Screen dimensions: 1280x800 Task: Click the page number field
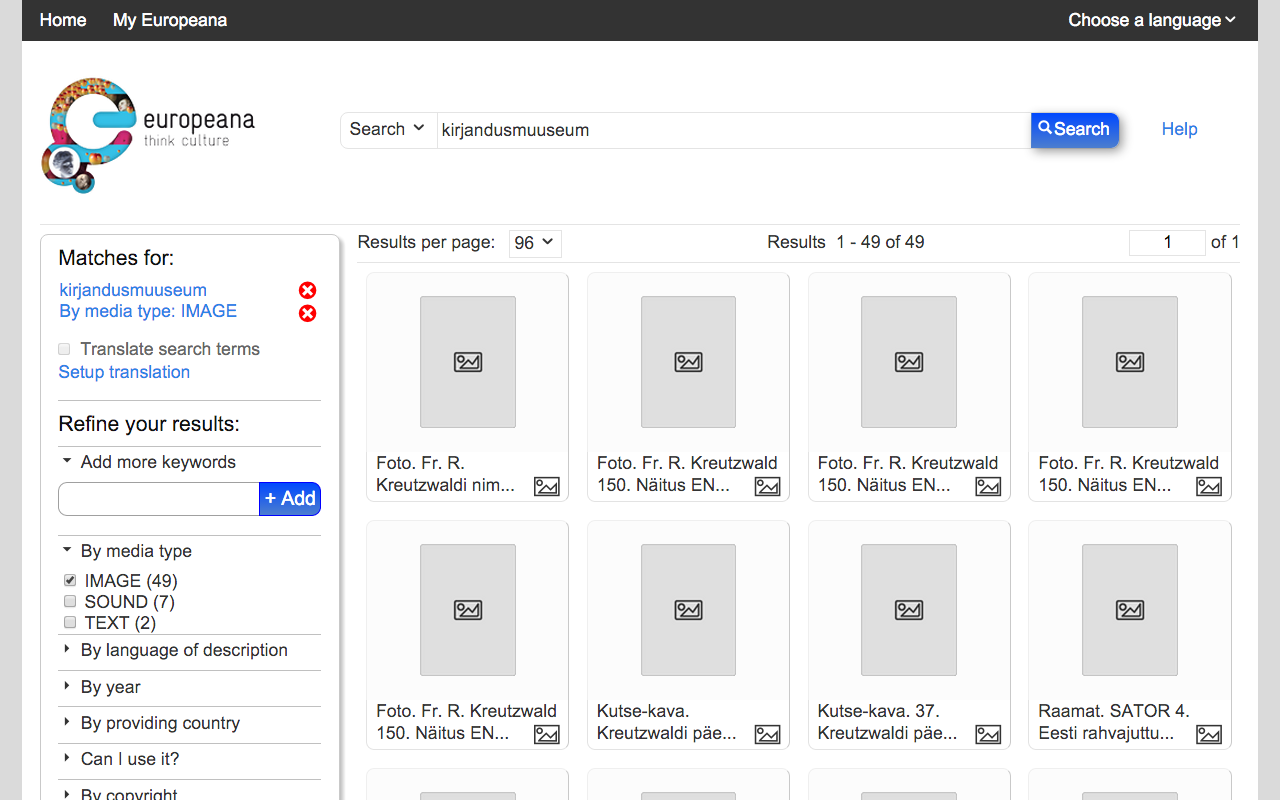point(1167,242)
